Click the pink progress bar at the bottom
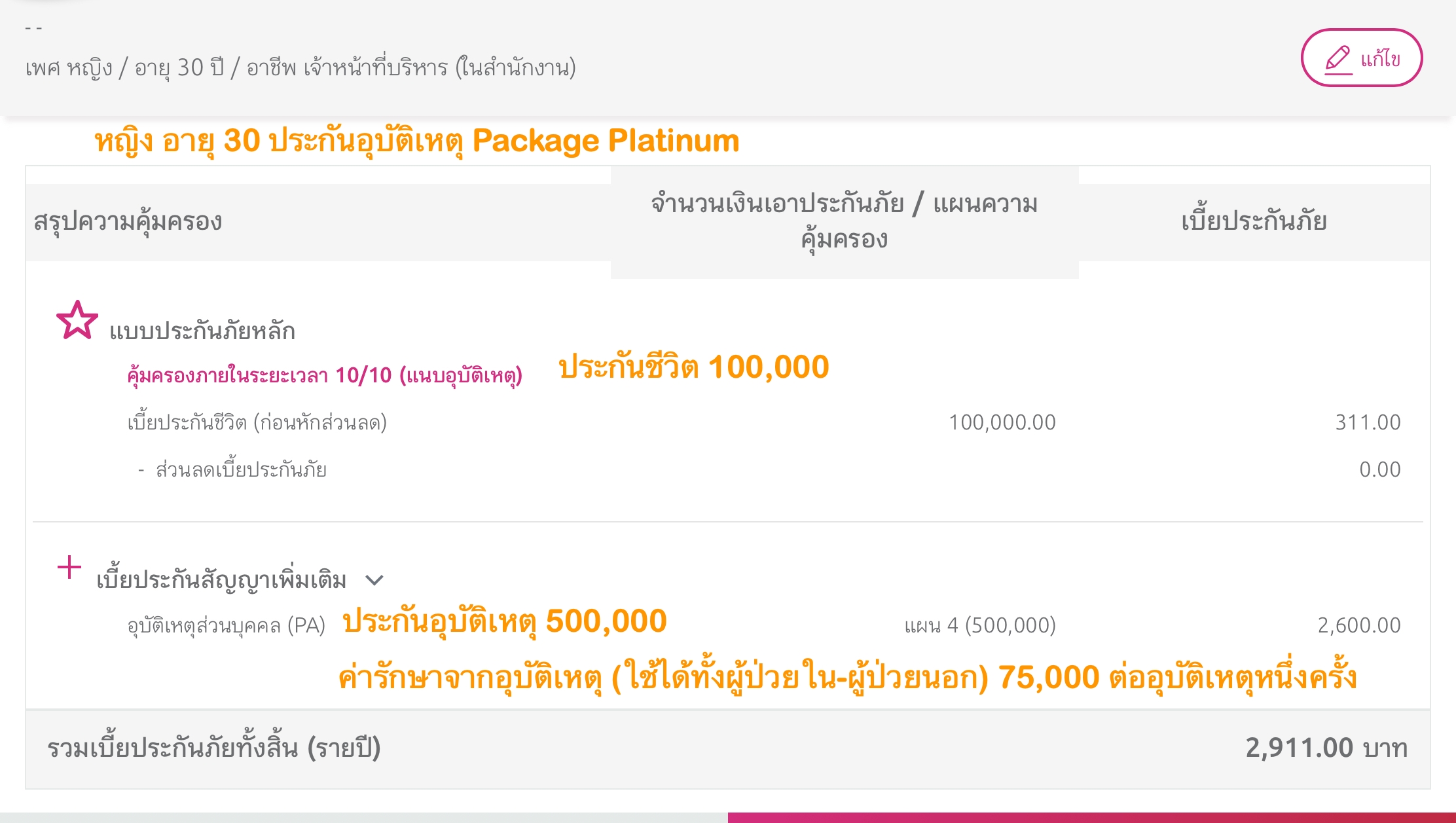 point(1091,817)
